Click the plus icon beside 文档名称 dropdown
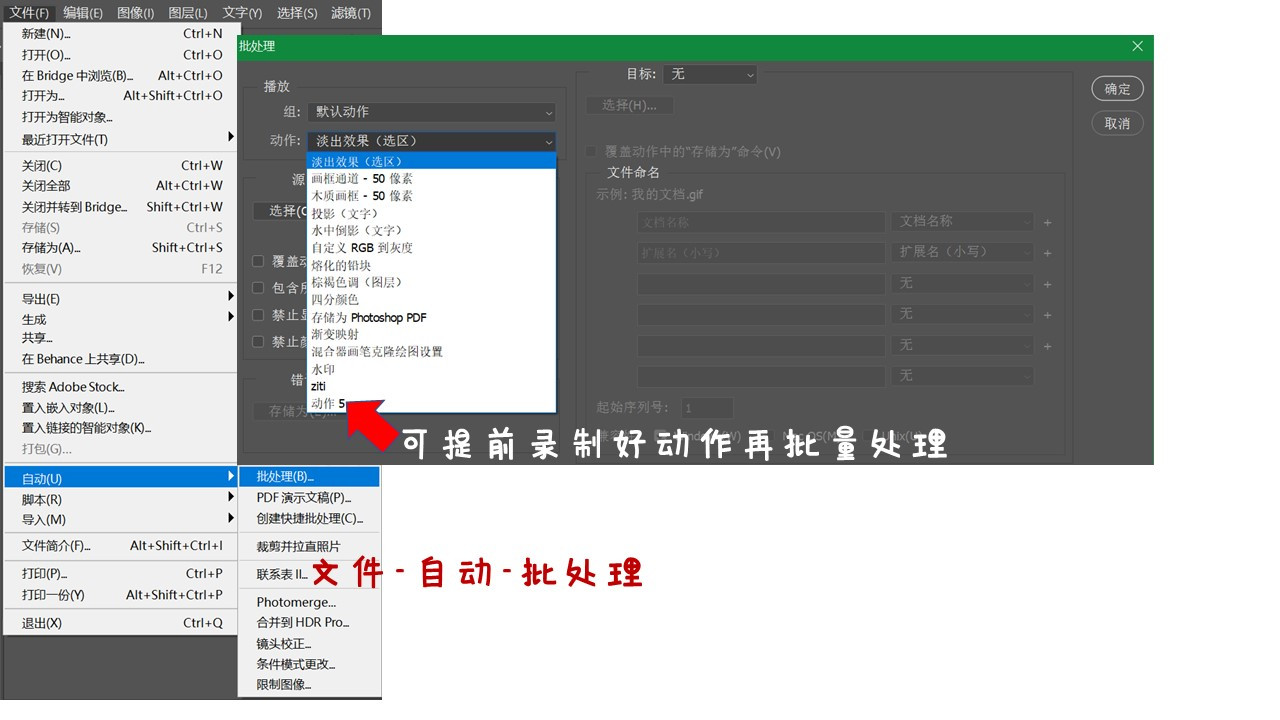1280x720 pixels. [1048, 223]
